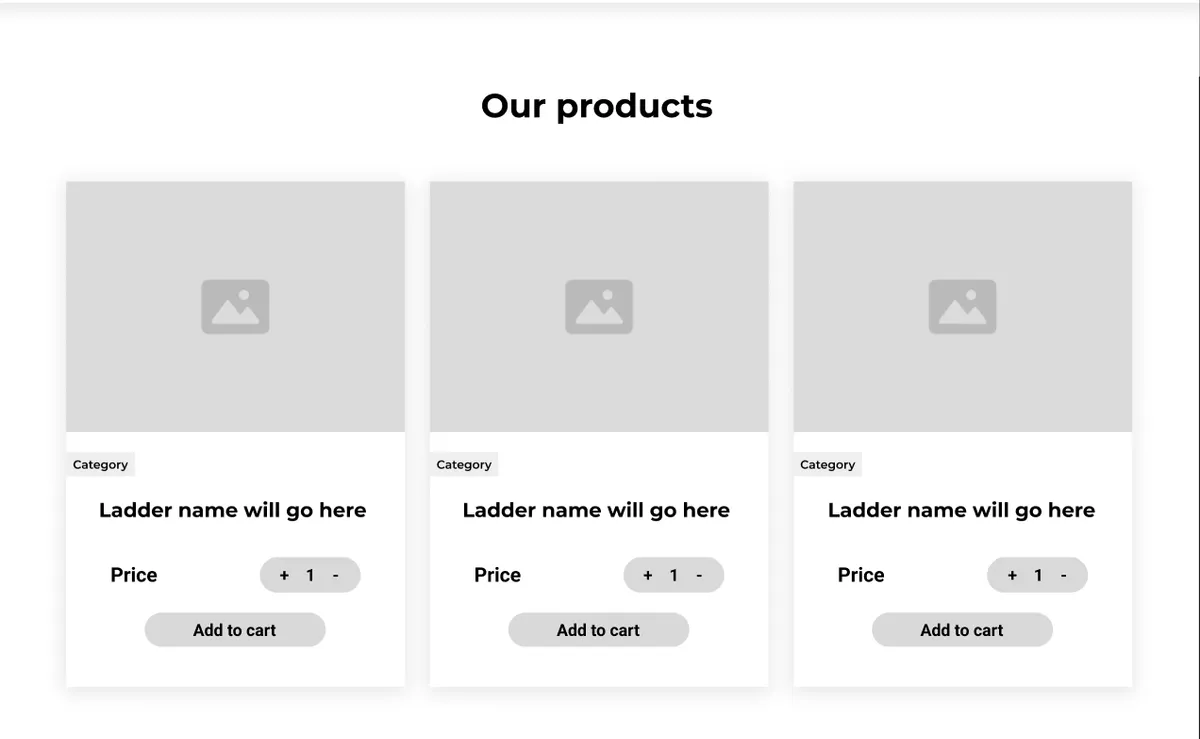Increase quantity with plus in first card

click(284, 575)
